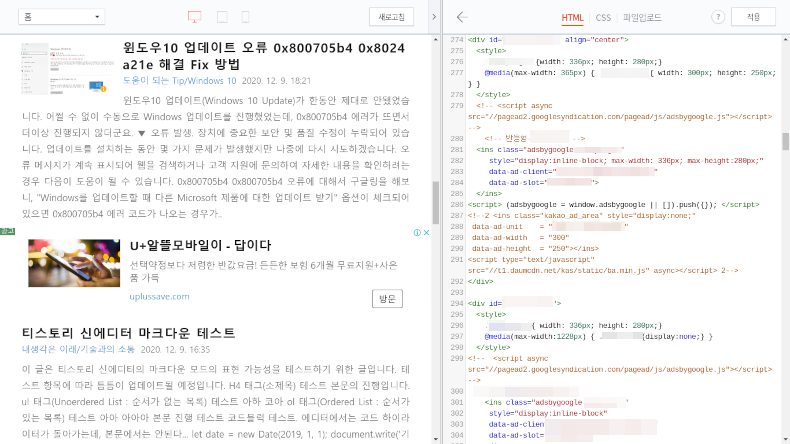790x444 pixels.
Task: Click the ad phone image
Action: pyautogui.click(x=74, y=263)
